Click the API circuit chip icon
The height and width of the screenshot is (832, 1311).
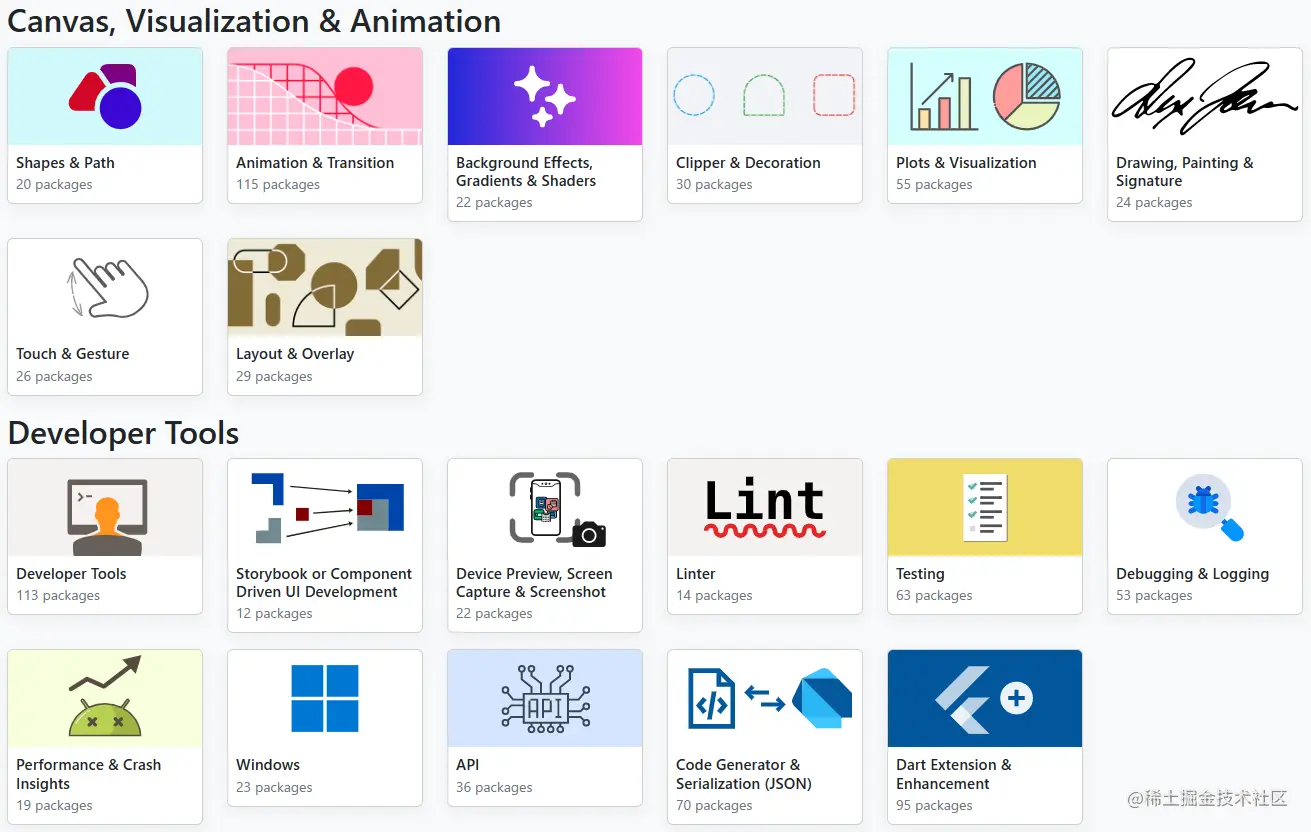click(x=545, y=698)
